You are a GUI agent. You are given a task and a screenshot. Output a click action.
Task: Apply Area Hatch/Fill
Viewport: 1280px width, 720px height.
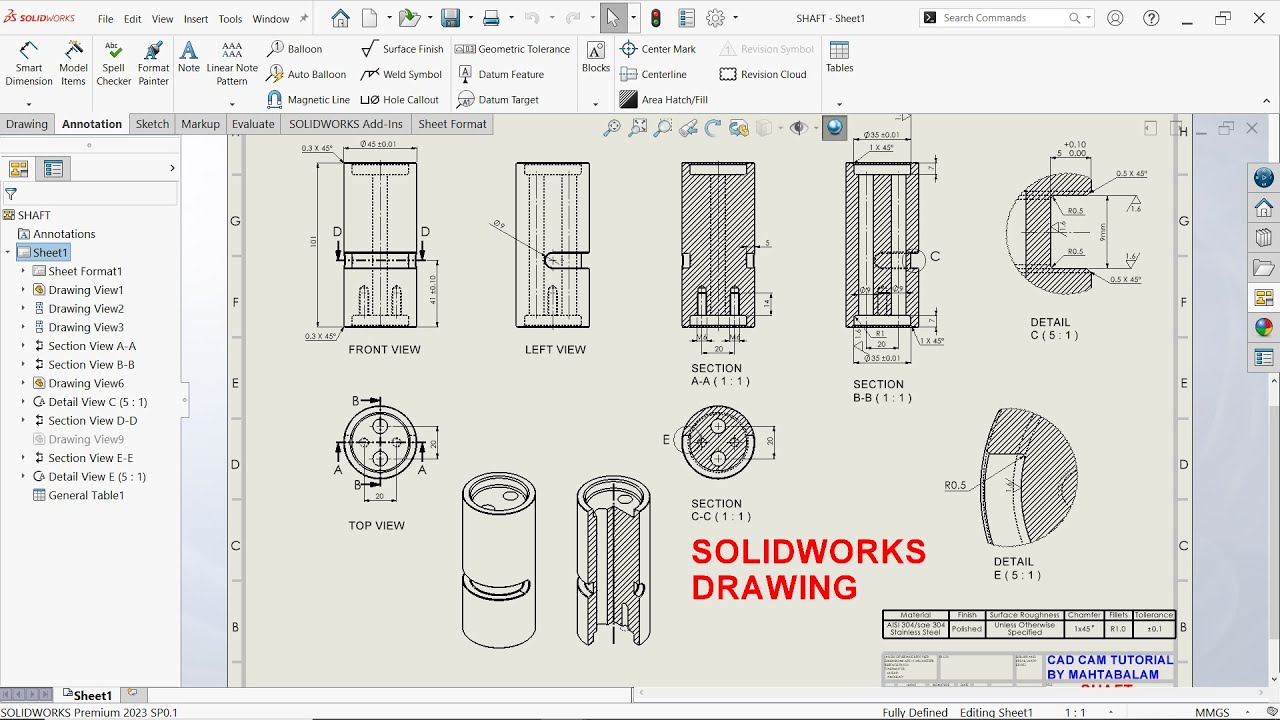[x=663, y=100]
